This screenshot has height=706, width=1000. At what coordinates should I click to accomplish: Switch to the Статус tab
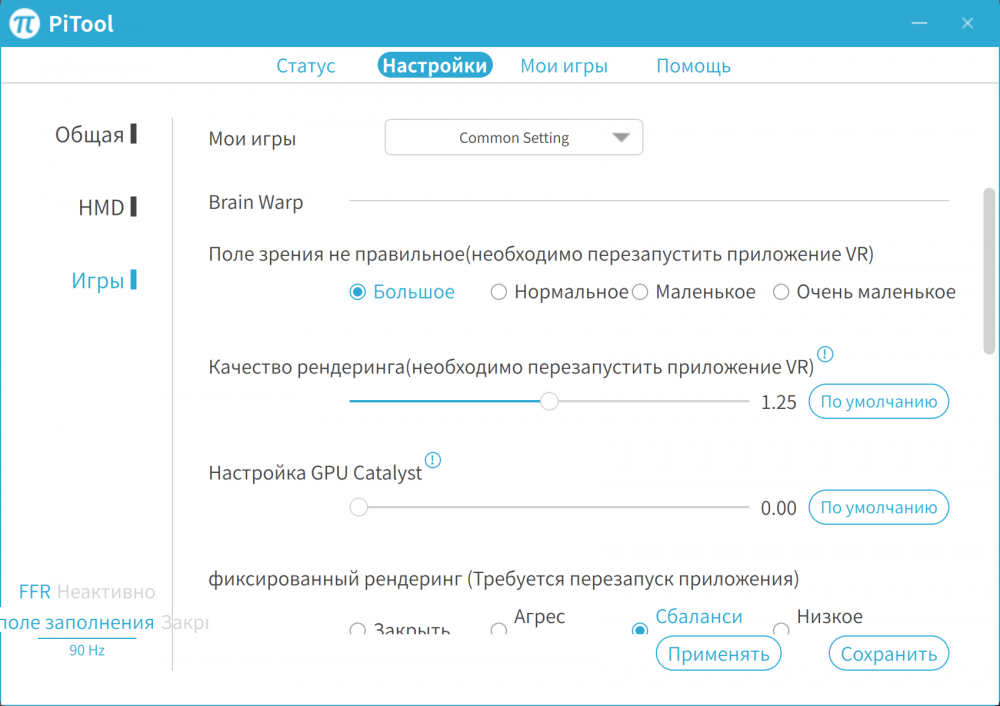click(x=305, y=65)
